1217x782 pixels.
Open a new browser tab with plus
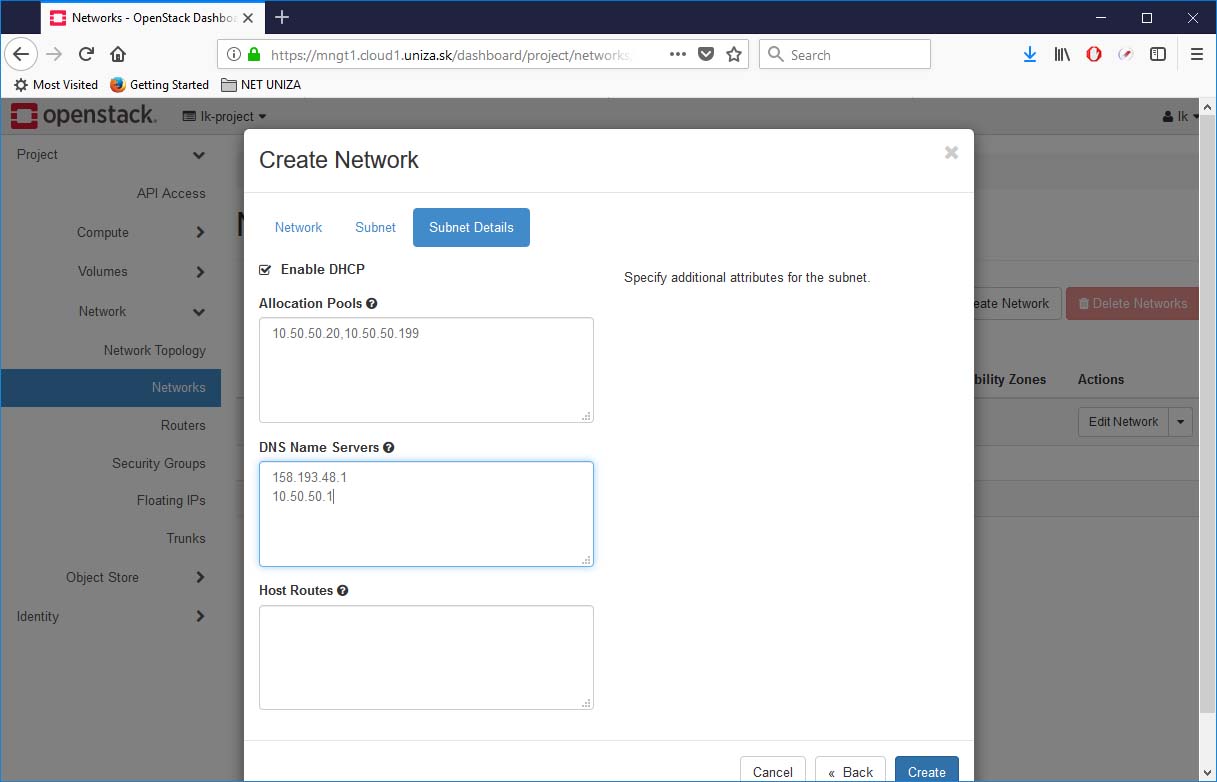click(x=282, y=17)
